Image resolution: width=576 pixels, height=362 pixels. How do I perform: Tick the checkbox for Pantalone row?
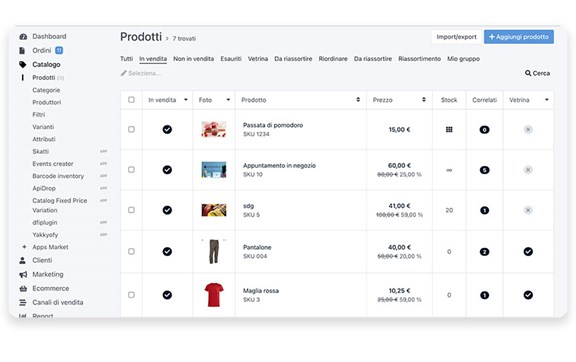pyautogui.click(x=131, y=251)
